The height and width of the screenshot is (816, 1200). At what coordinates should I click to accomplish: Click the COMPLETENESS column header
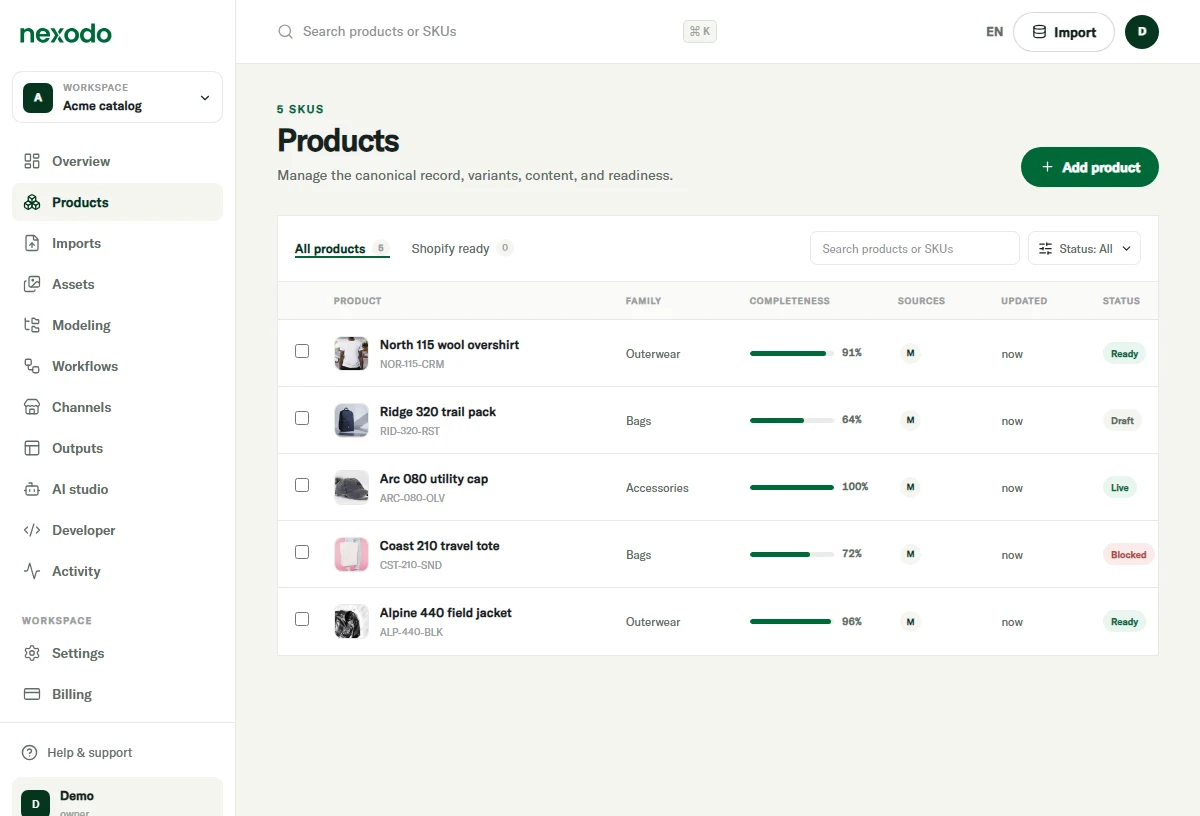pos(789,301)
